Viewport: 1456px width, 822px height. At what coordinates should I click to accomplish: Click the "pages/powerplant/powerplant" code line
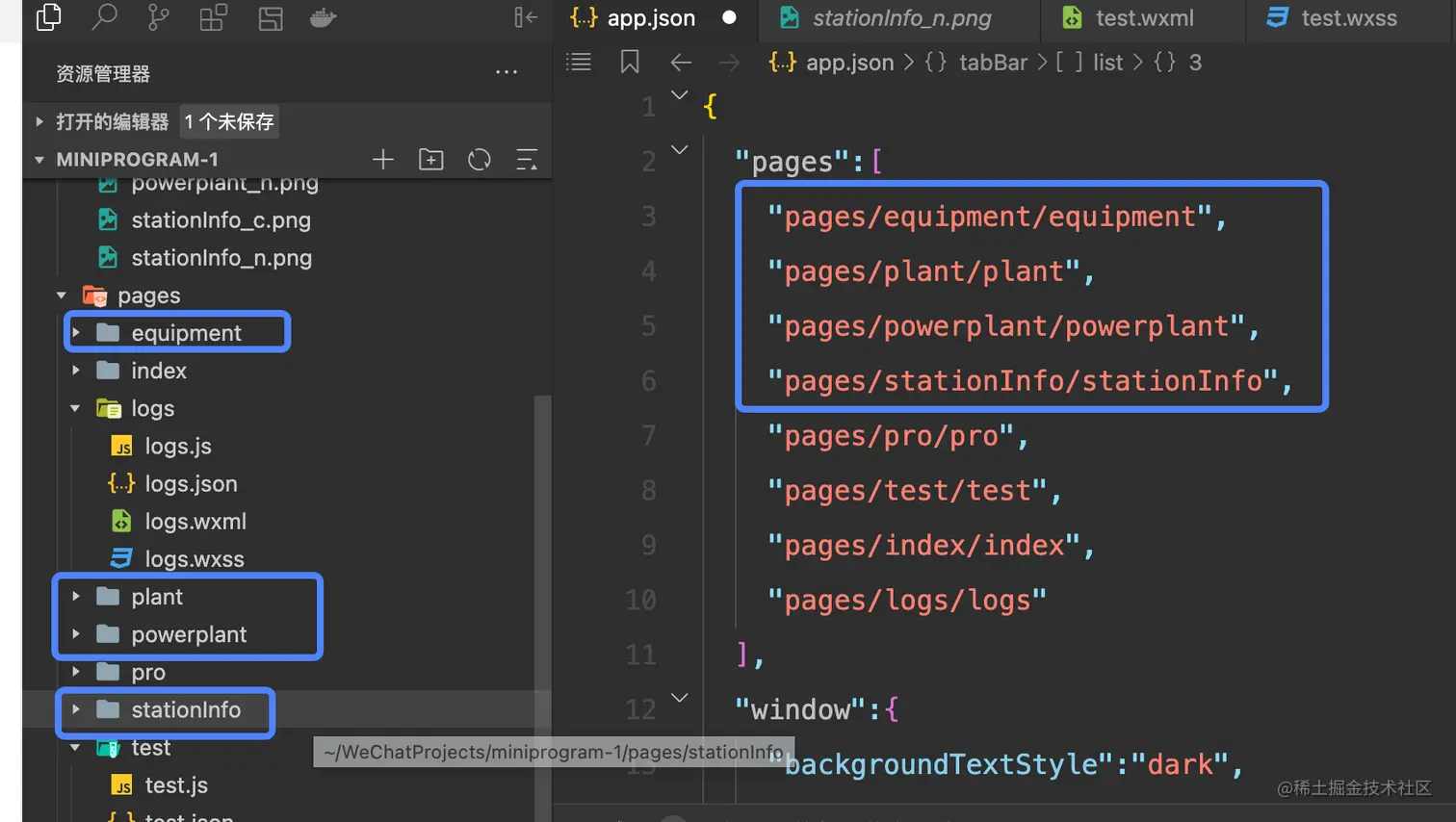[1014, 326]
